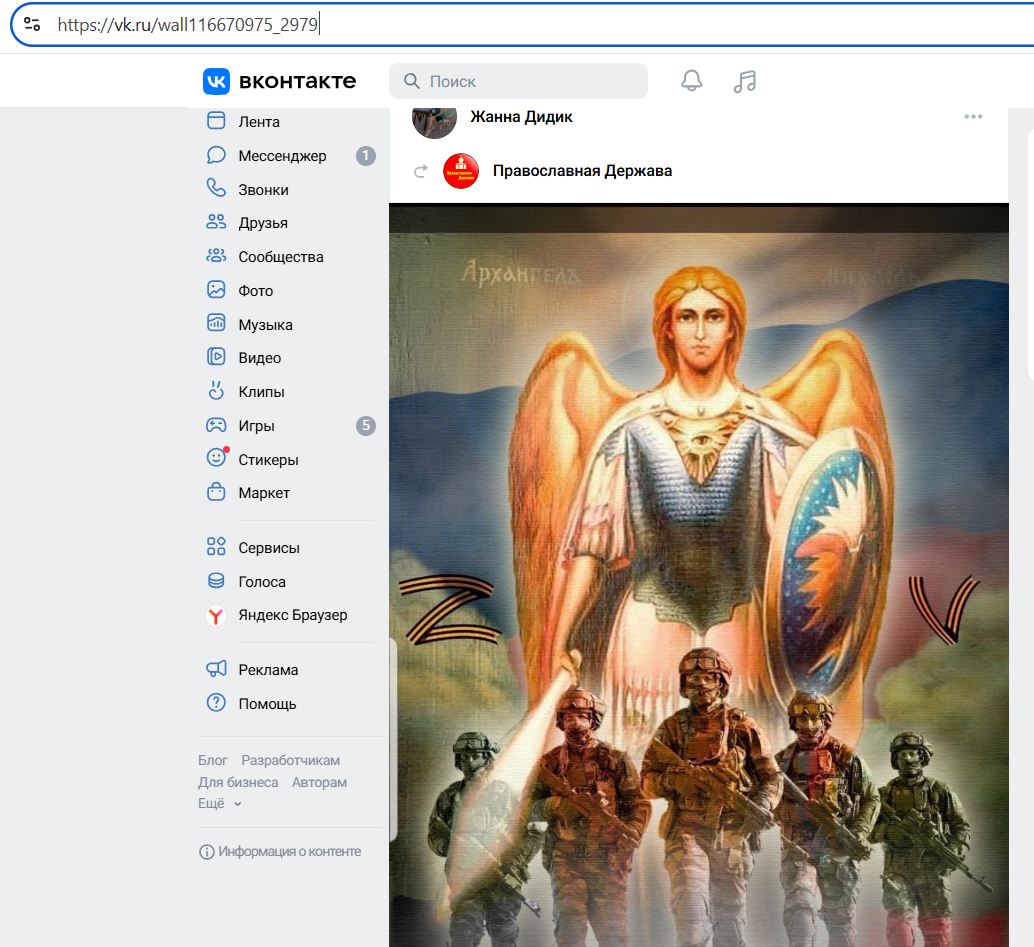
Task: Open Мессенджер in sidebar
Action: click(x=282, y=156)
